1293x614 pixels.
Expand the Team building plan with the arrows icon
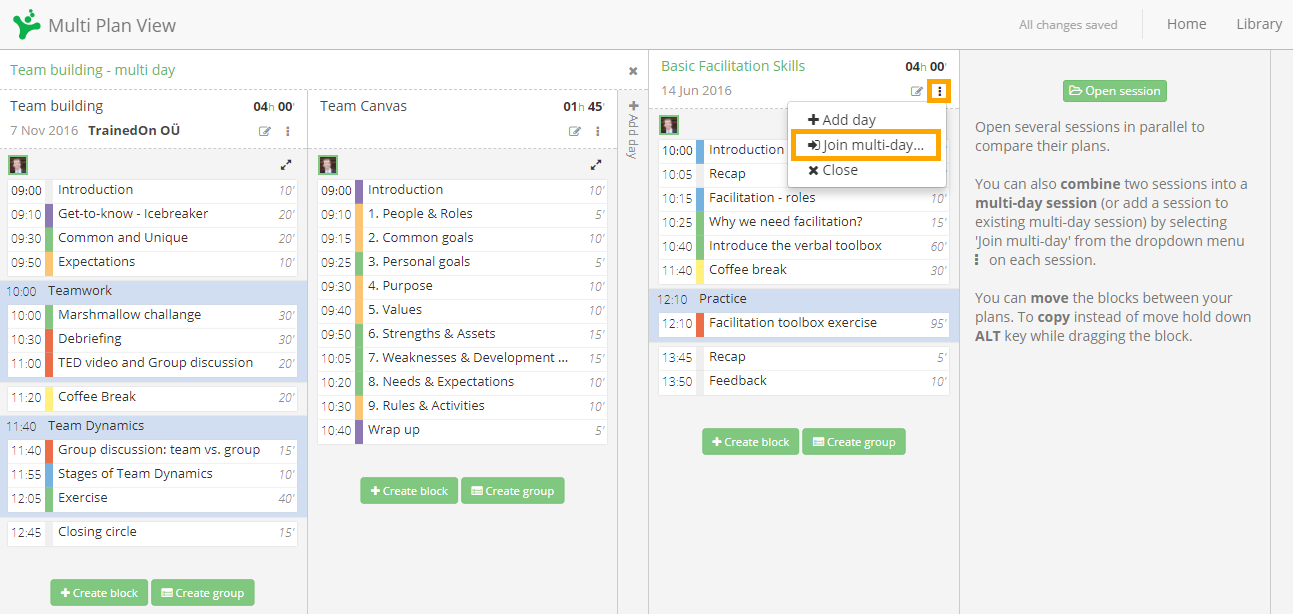[x=286, y=165]
